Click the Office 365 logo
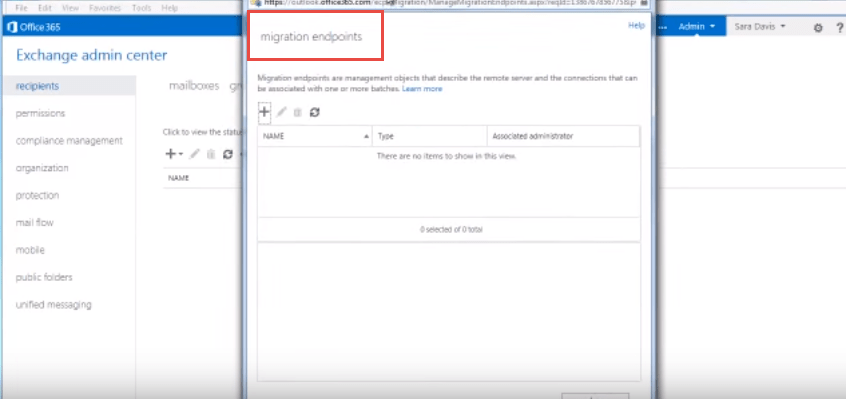The image size is (846, 399). [33, 26]
